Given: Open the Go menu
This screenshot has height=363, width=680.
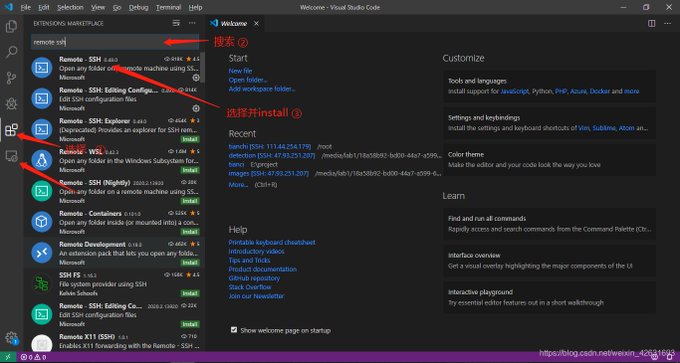Looking at the screenshot, I should click(x=117, y=7).
